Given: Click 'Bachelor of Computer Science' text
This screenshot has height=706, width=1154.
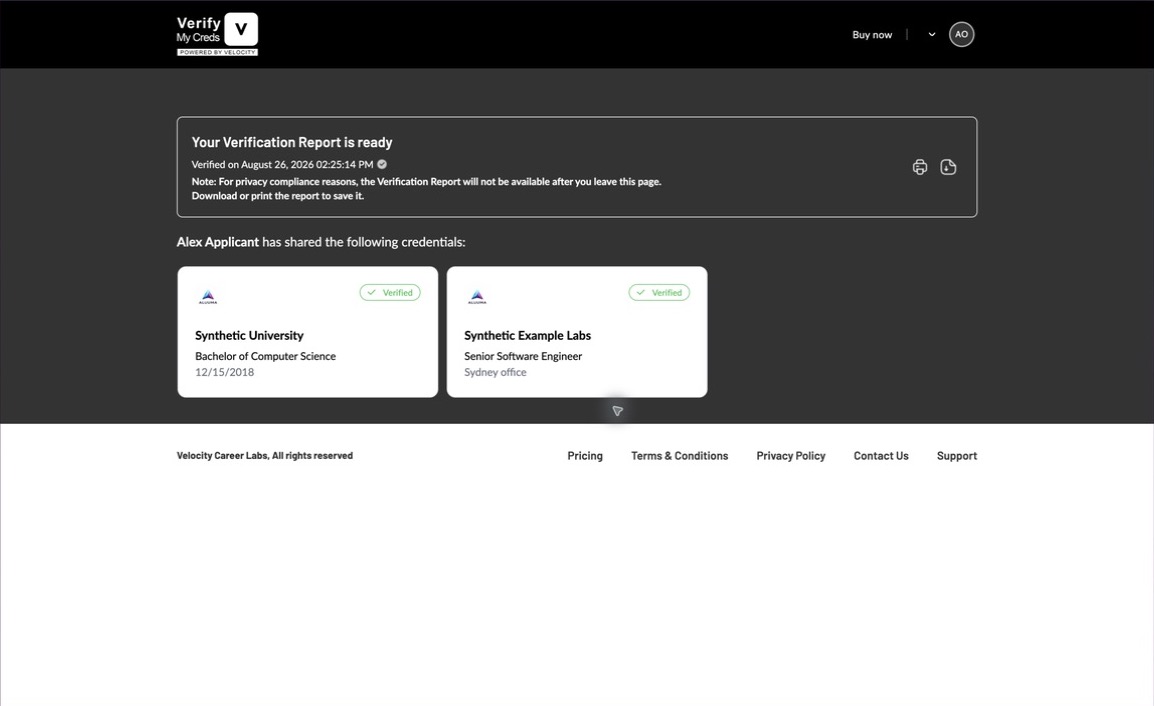Looking at the screenshot, I should pos(265,356).
